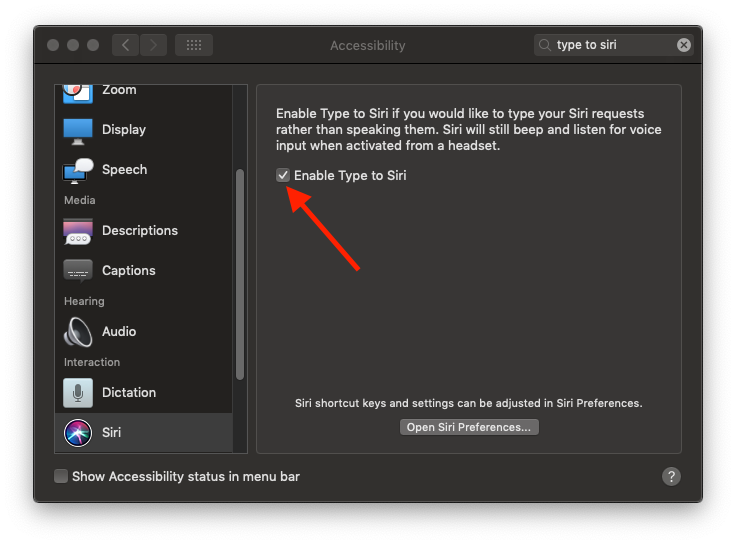
Task: Enable Show Accessibility status in menu bar
Action: pos(62,477)
